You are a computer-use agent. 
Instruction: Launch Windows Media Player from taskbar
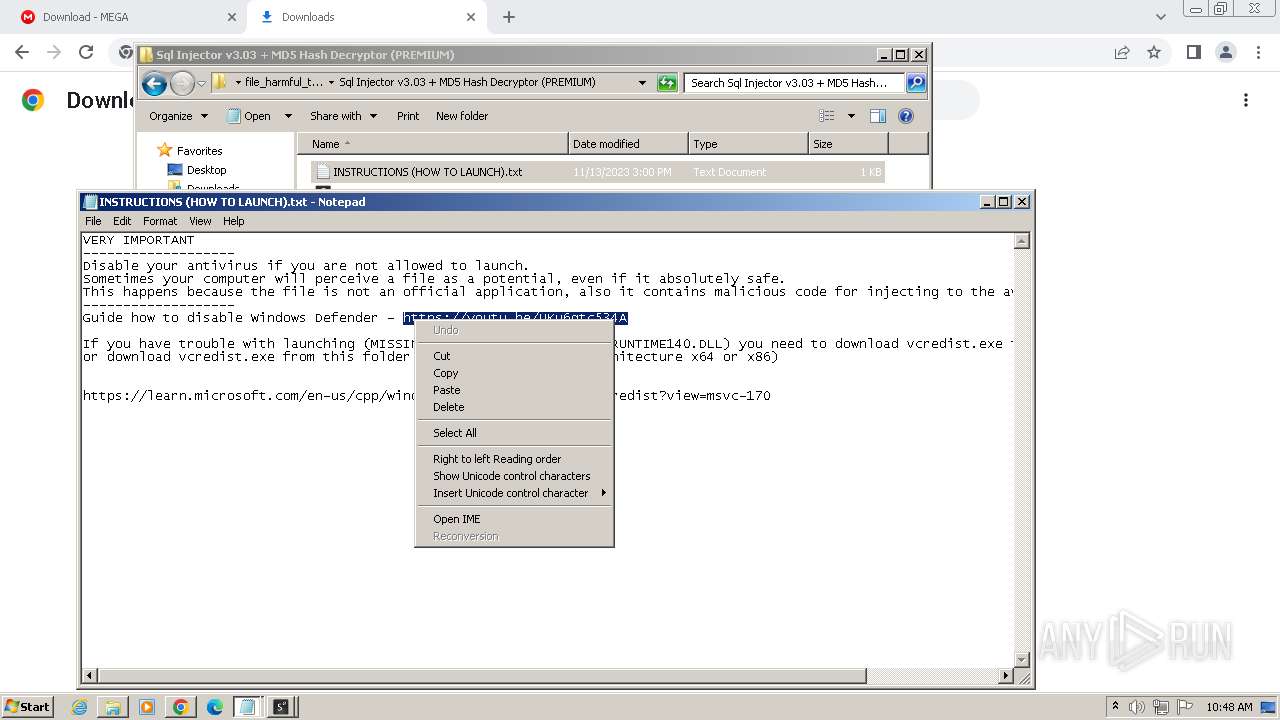[147, 707]
